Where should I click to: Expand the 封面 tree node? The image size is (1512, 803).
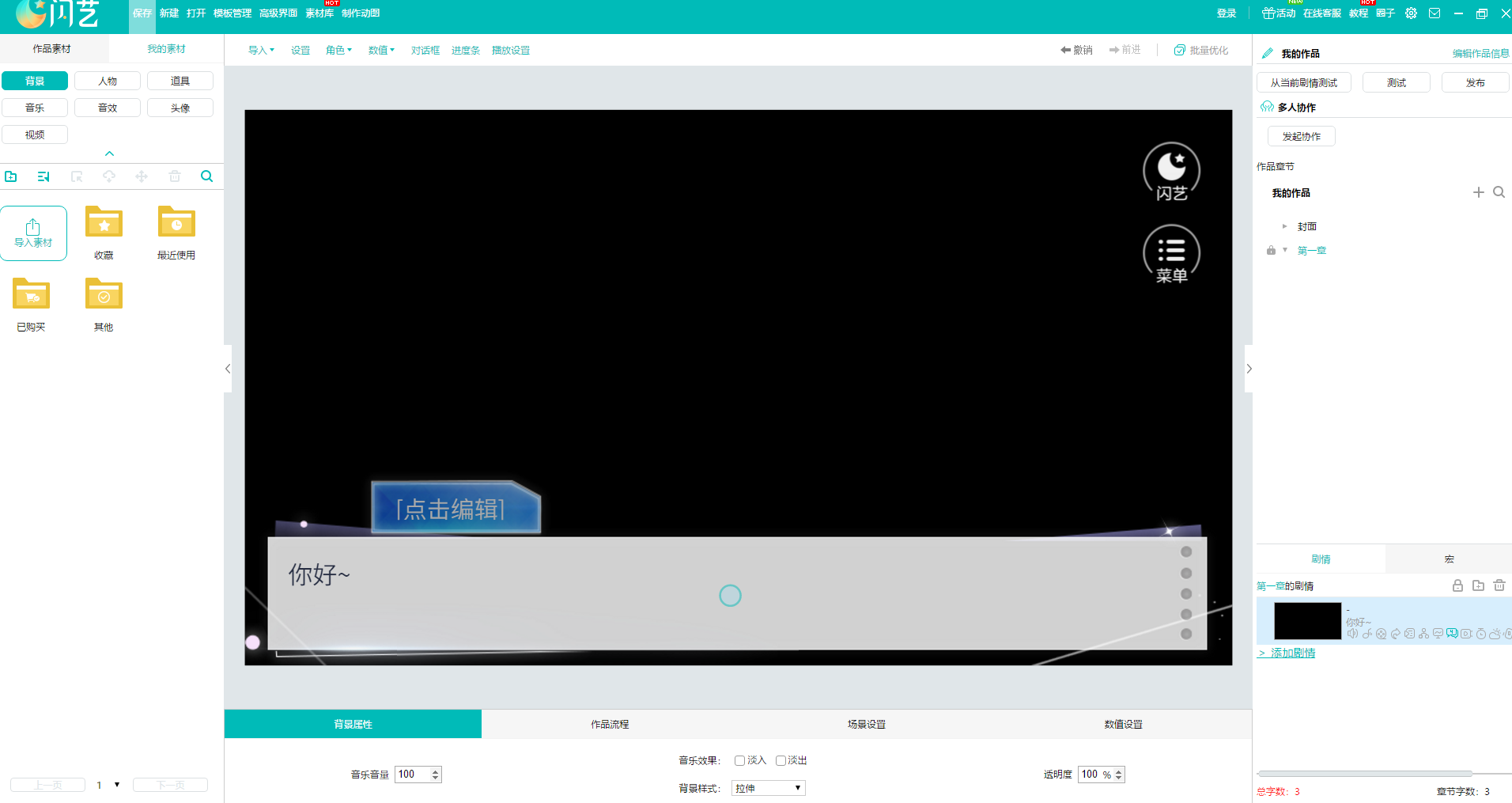(x=1284, y=226)
